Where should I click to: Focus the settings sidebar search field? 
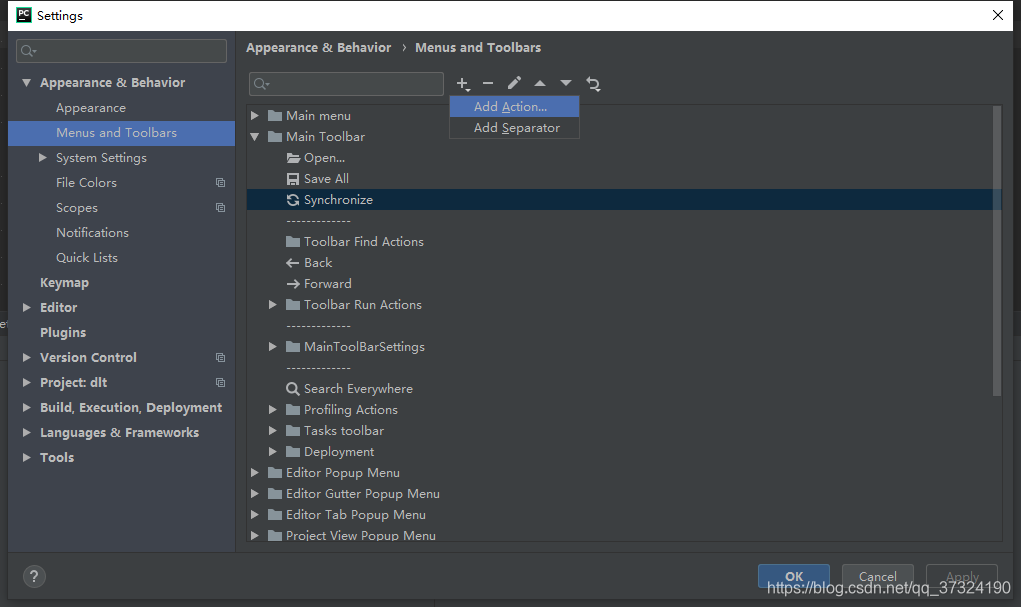pos(122,51)
